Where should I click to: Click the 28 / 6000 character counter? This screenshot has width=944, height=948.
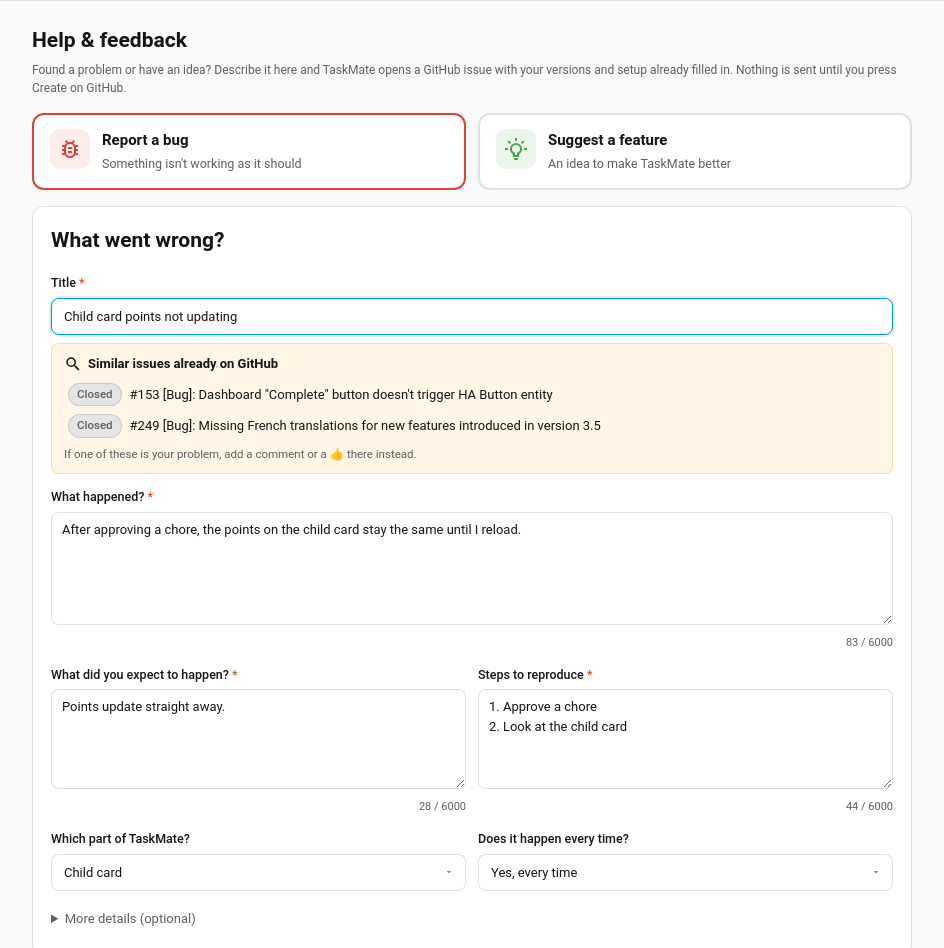tap(442, 806)
